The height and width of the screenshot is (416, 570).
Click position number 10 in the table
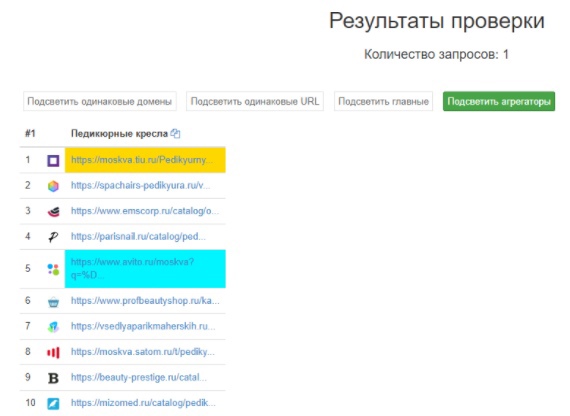pyautogui.click(x=30, y=403)
